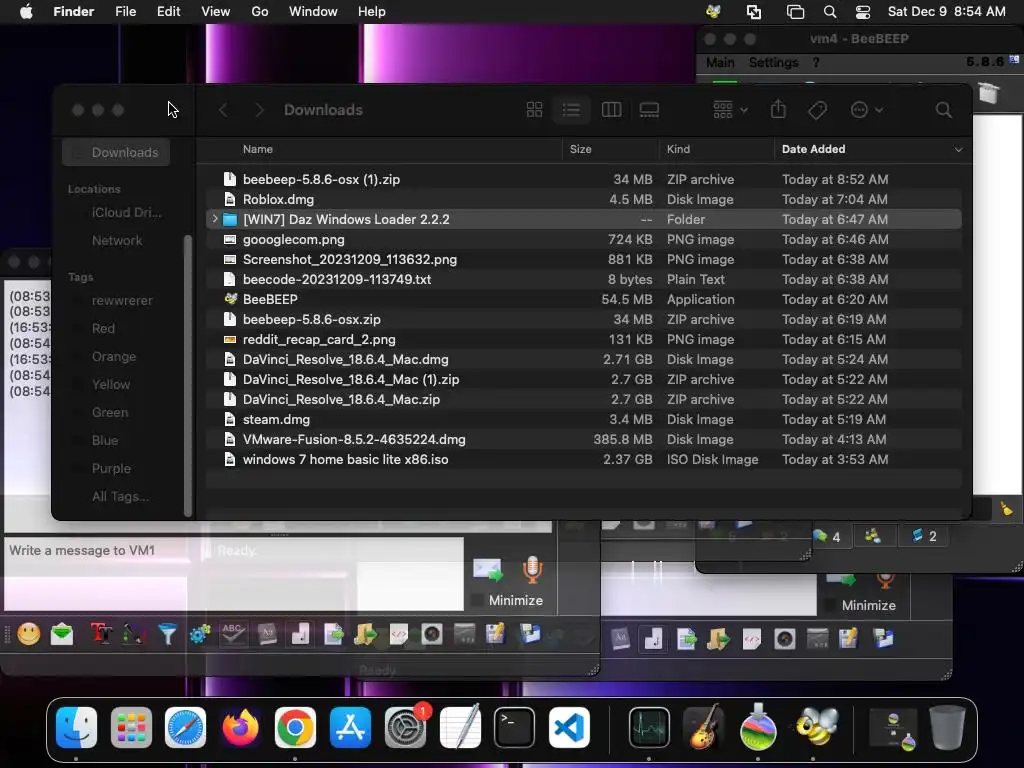Open Network in the Finder sidebar
Viewport: 1024px width, 768px height.
coord(117,240)
